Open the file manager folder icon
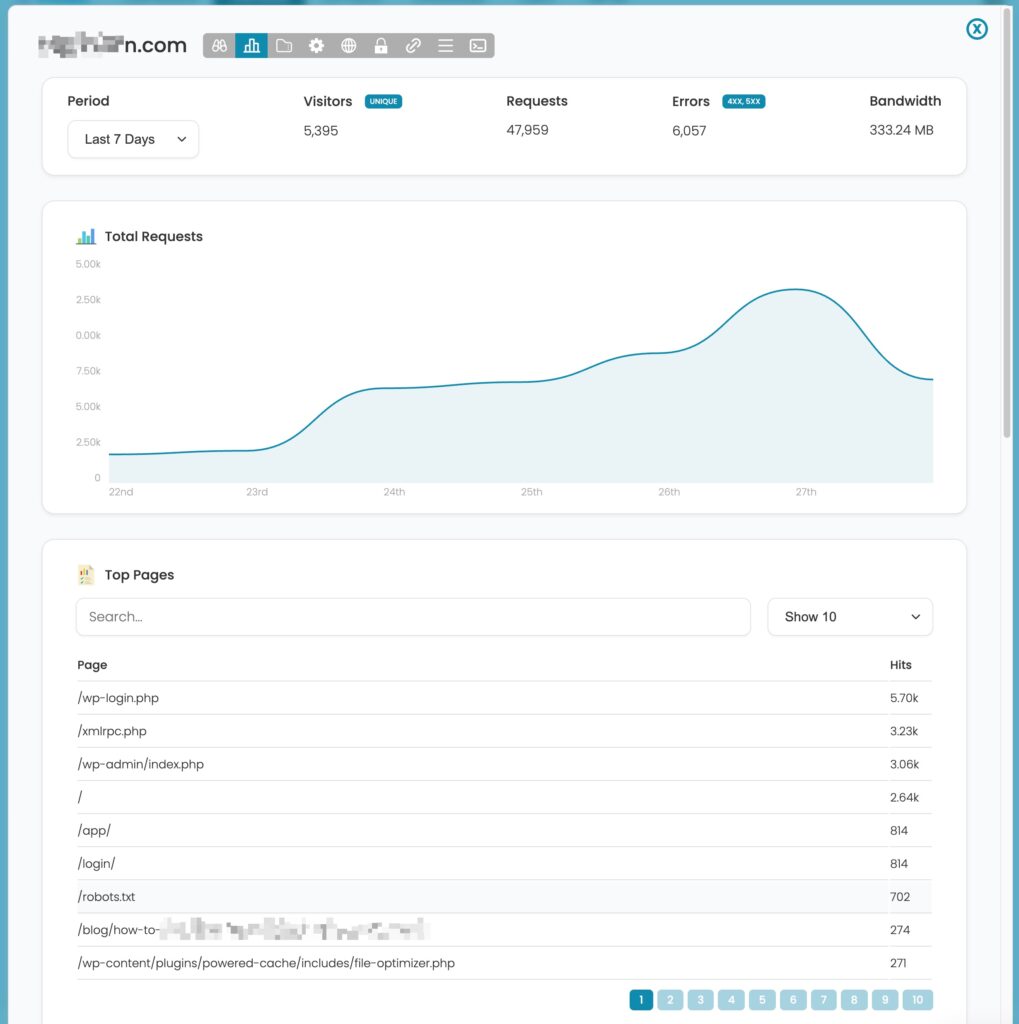This screenshot has width=1019, height=1024. pos(284,45)
